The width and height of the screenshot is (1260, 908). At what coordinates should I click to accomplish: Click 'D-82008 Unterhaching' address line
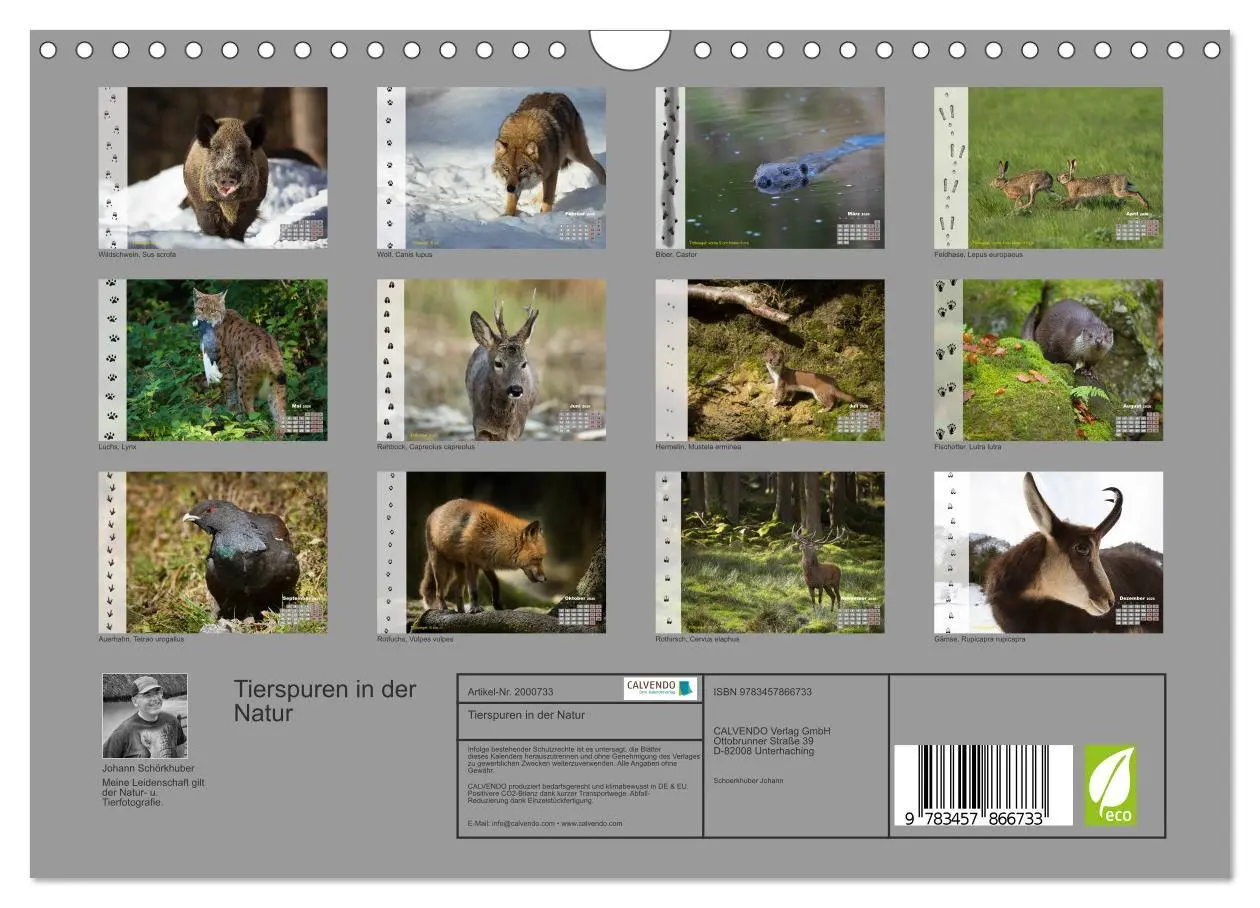pos(764,751)
